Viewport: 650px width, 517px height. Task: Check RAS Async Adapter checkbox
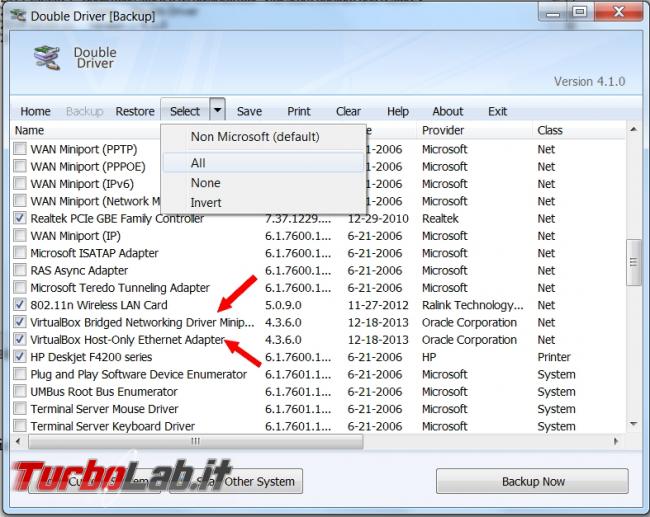tap(20, 270)
